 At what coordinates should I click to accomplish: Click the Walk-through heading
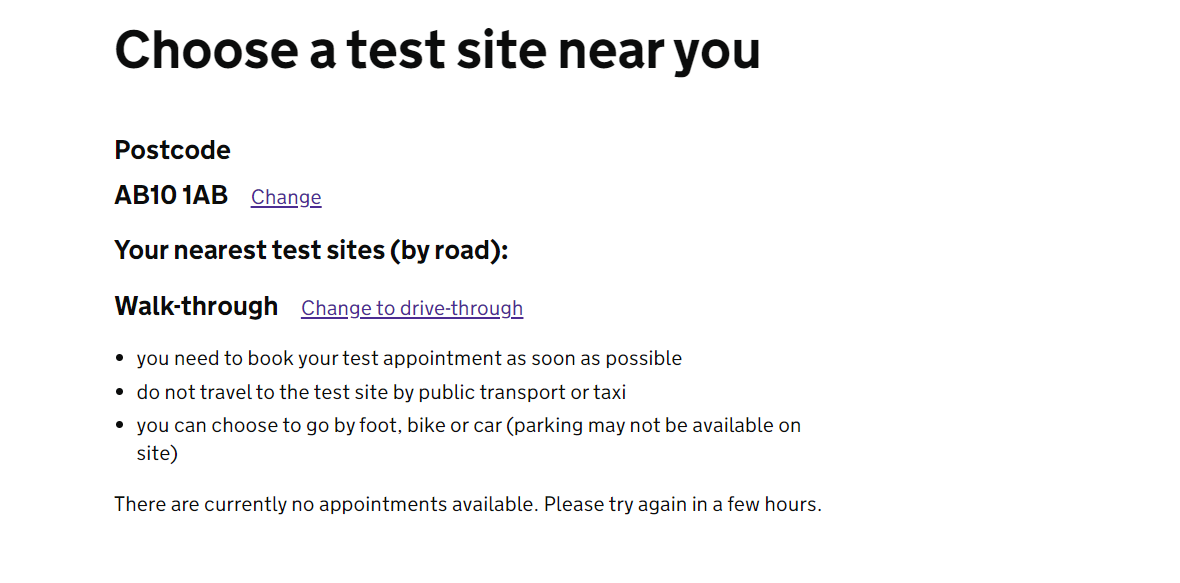(x=196, y=306)
